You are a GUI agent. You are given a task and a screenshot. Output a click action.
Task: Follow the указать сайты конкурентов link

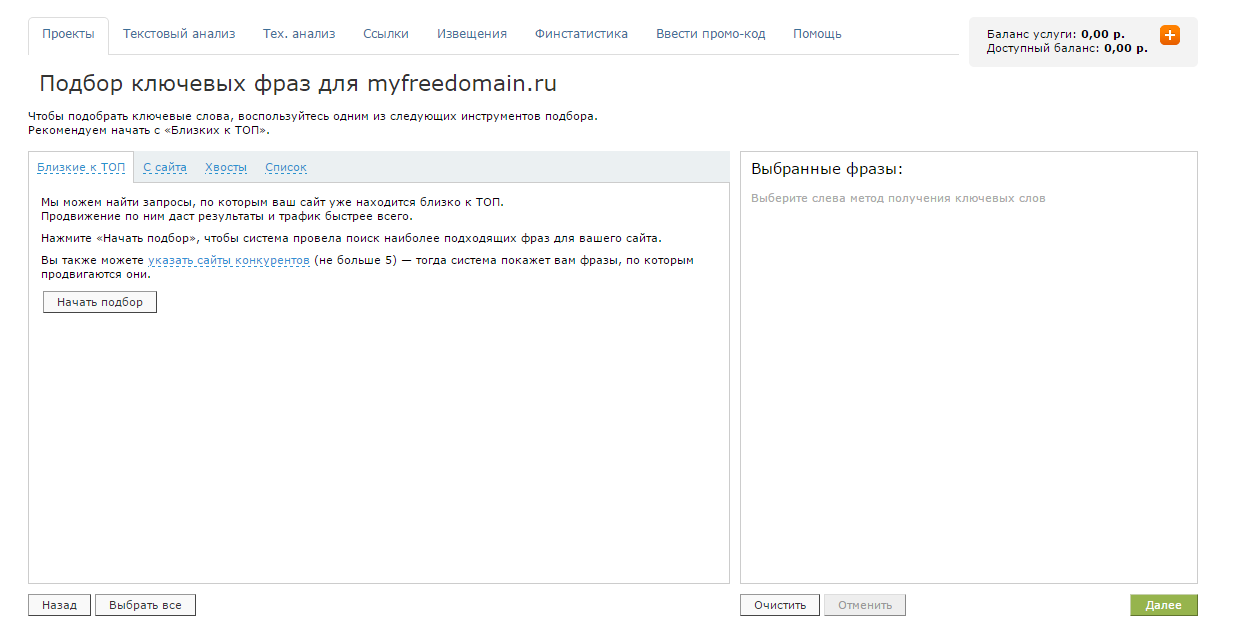[x=229, y=261]
